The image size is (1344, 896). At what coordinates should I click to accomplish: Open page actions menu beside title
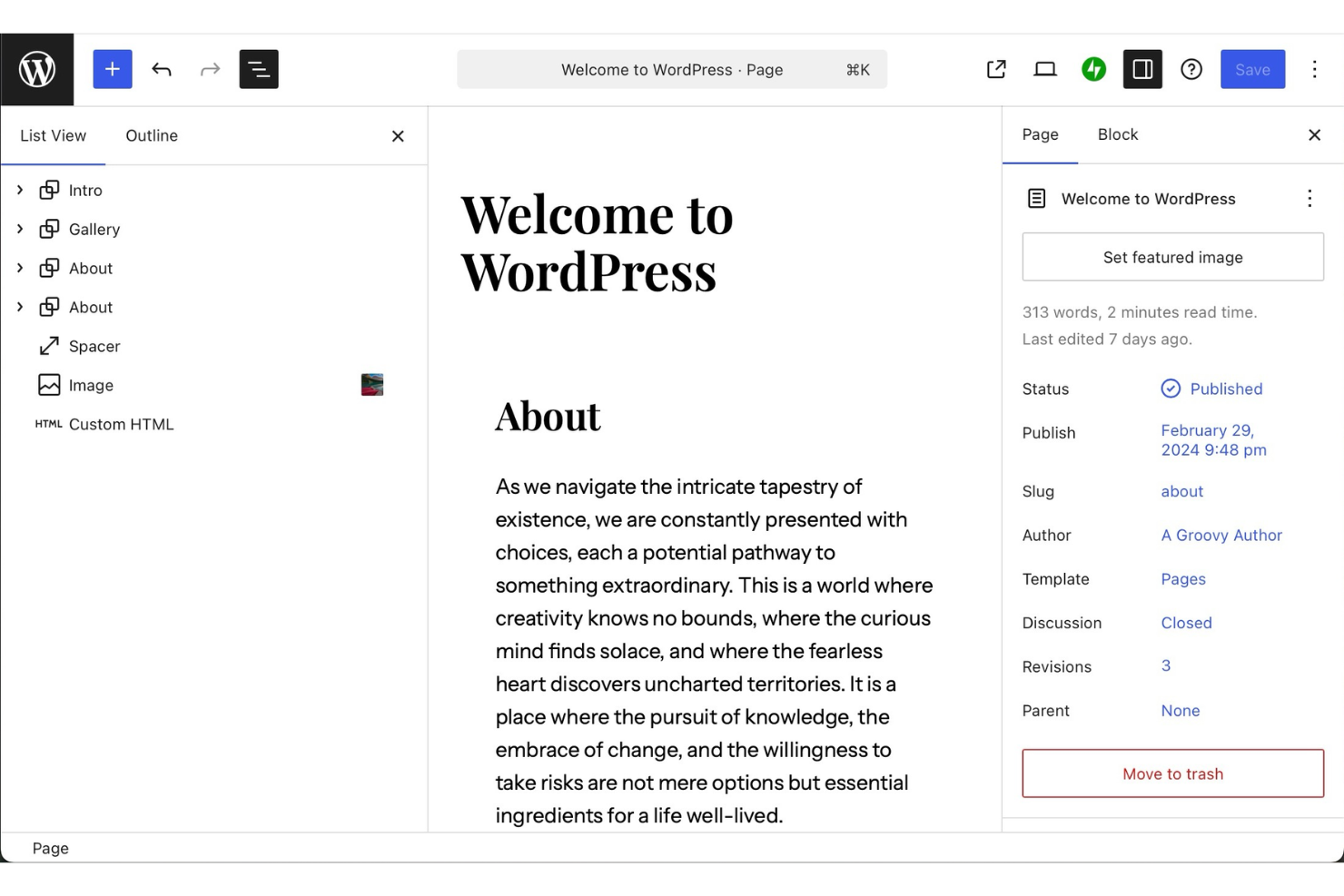1309,199
